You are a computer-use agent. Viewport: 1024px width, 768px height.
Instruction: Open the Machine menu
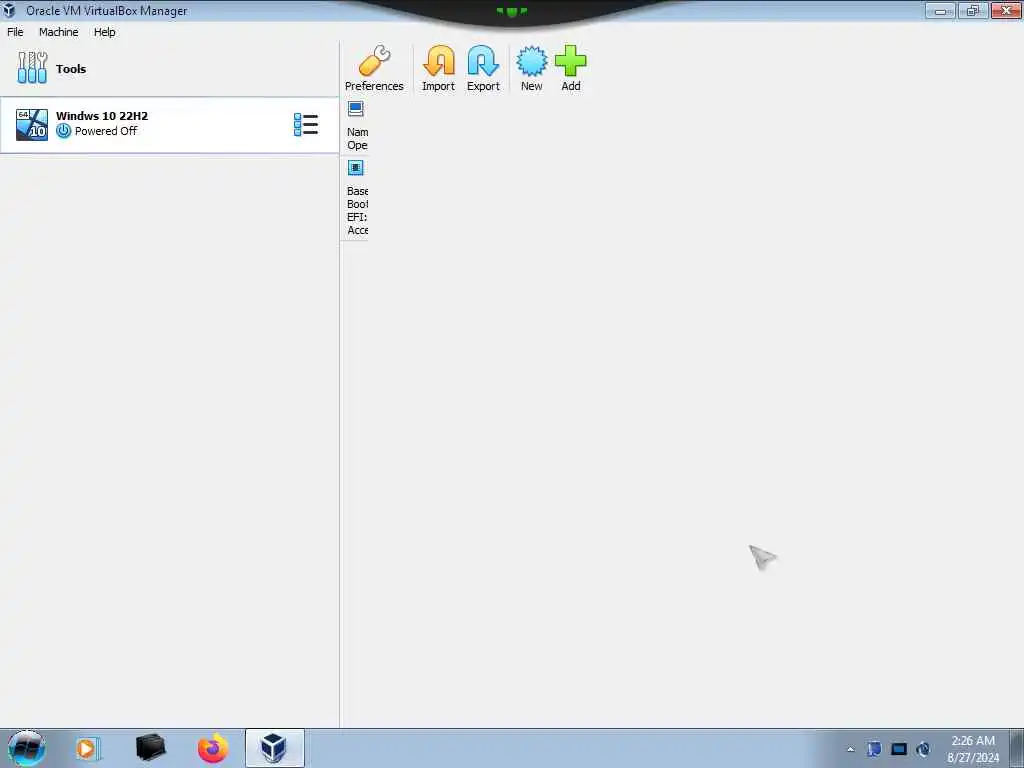coord(59,32)
